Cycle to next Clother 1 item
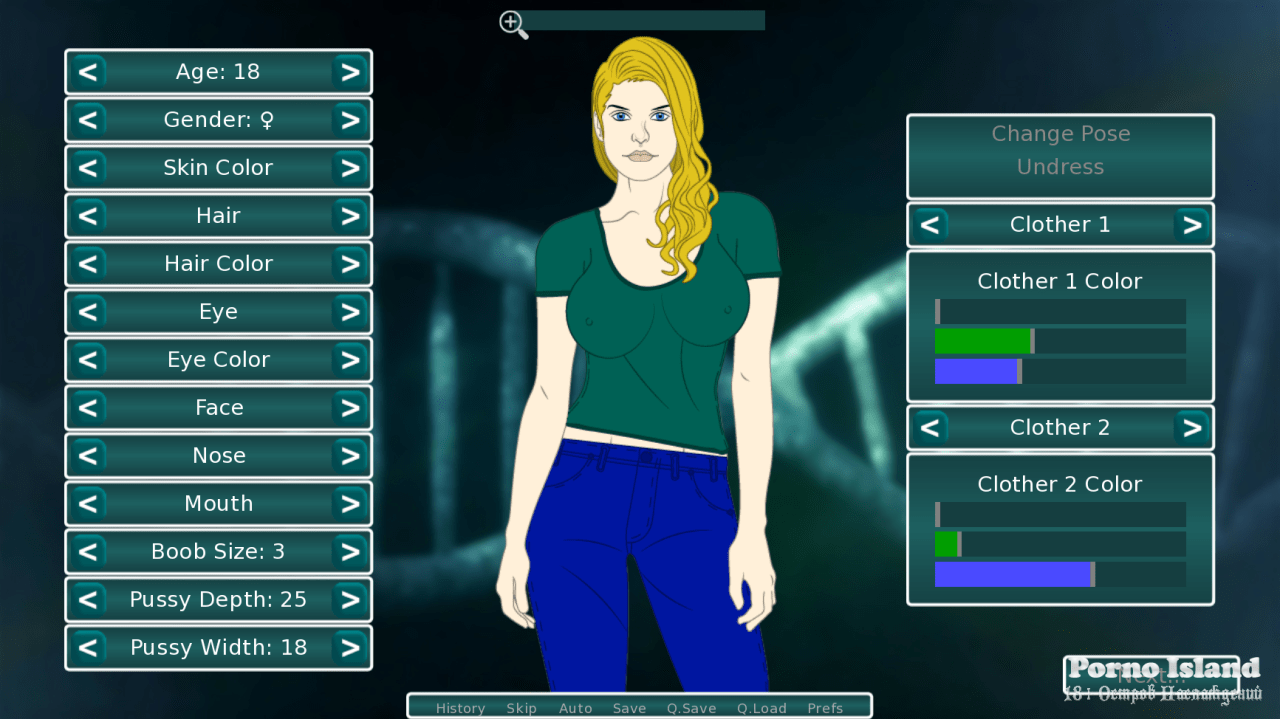1280x719 pixels. tap(1191, 225)
